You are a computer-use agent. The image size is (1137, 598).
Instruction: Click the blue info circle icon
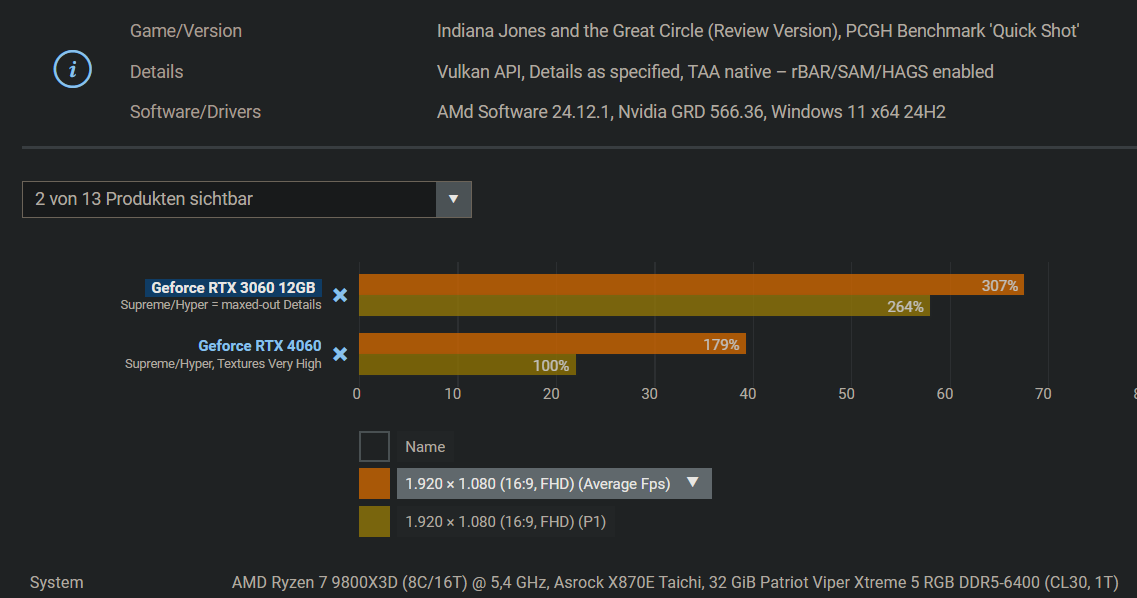pyautogui.click(x=73, y=70)
